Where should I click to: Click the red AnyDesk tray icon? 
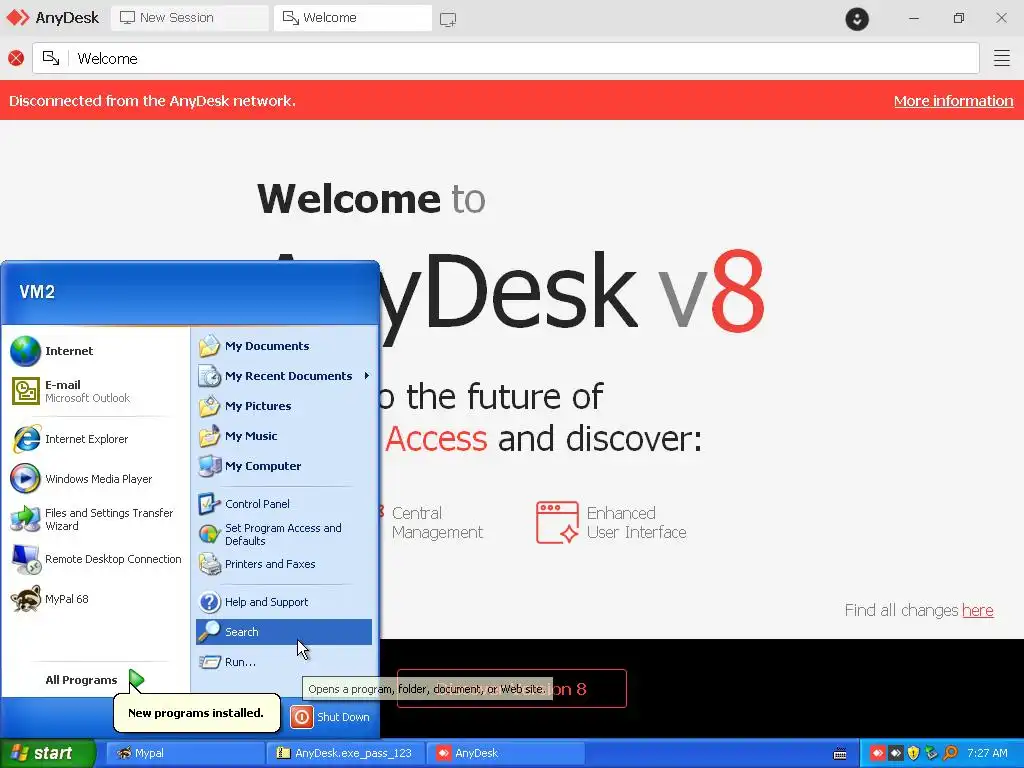(877, 754)
